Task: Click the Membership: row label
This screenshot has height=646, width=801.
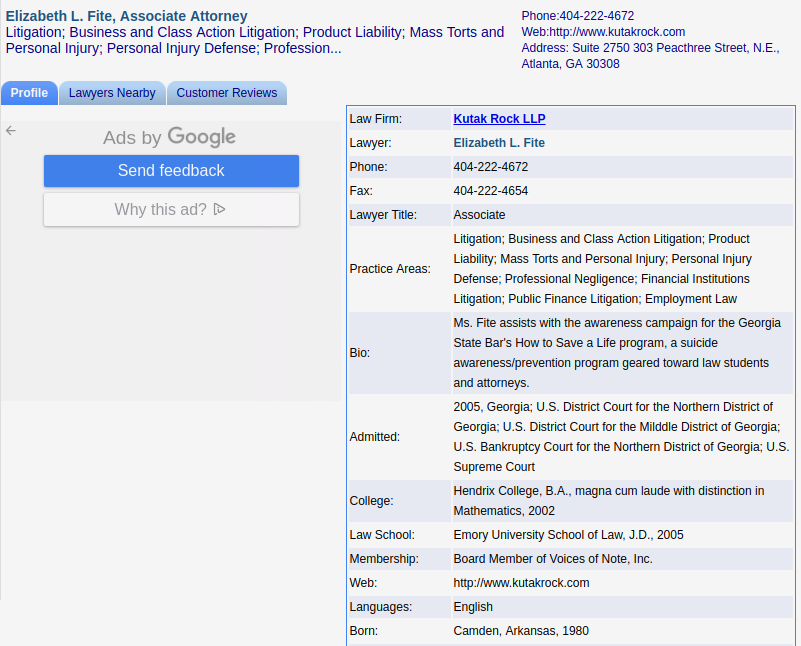Action: (384, 559)
